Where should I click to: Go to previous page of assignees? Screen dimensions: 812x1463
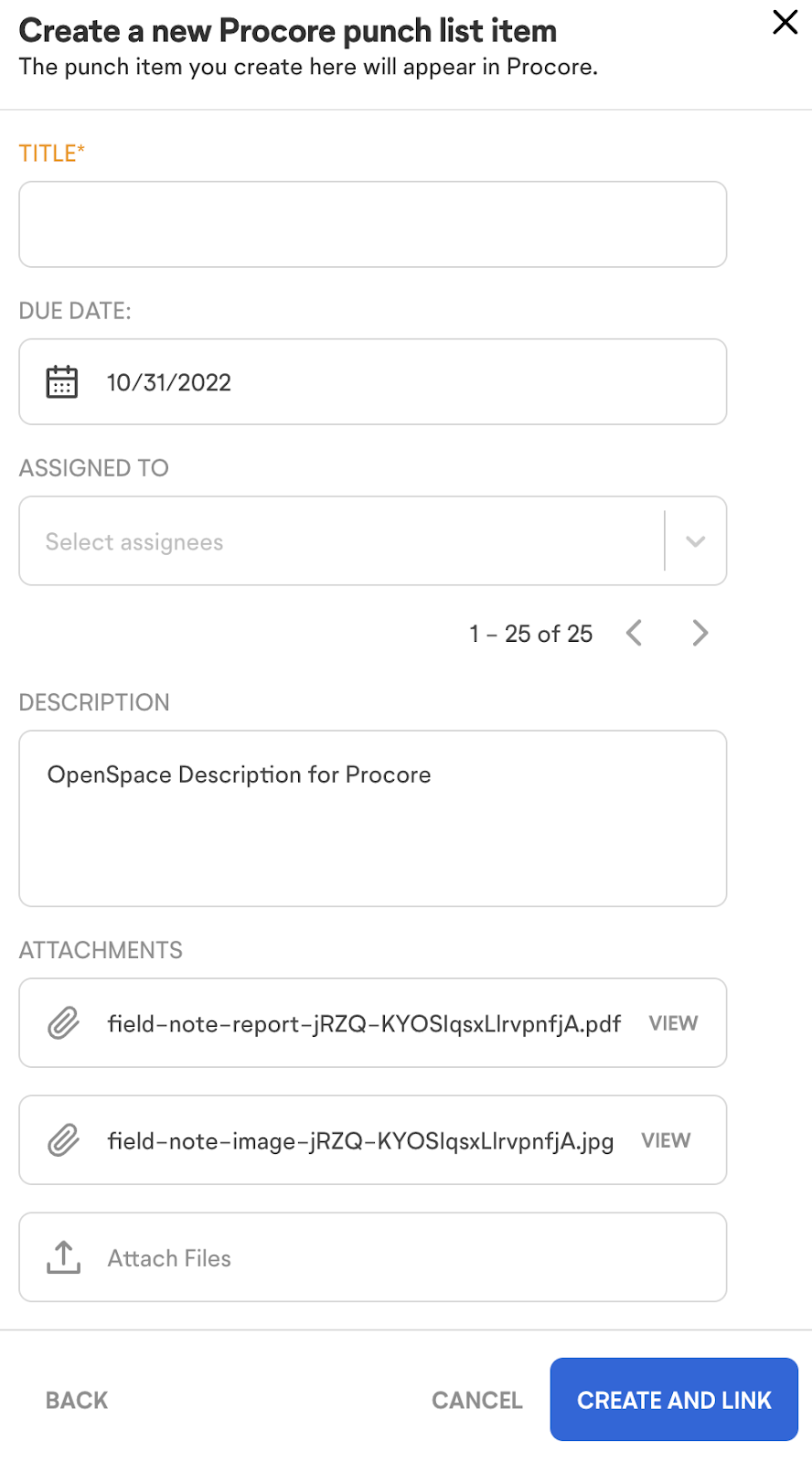(x=634, y=633)
